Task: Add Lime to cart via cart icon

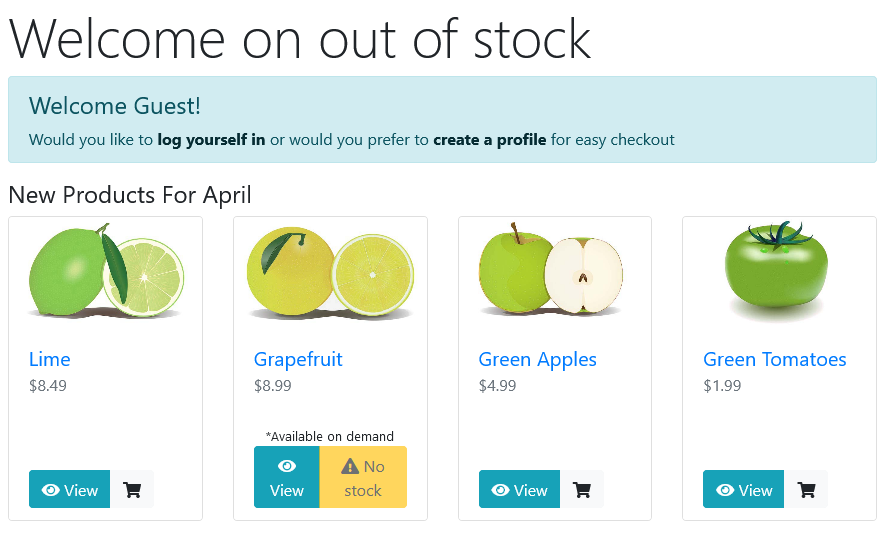Action: (x=132, y=489)
